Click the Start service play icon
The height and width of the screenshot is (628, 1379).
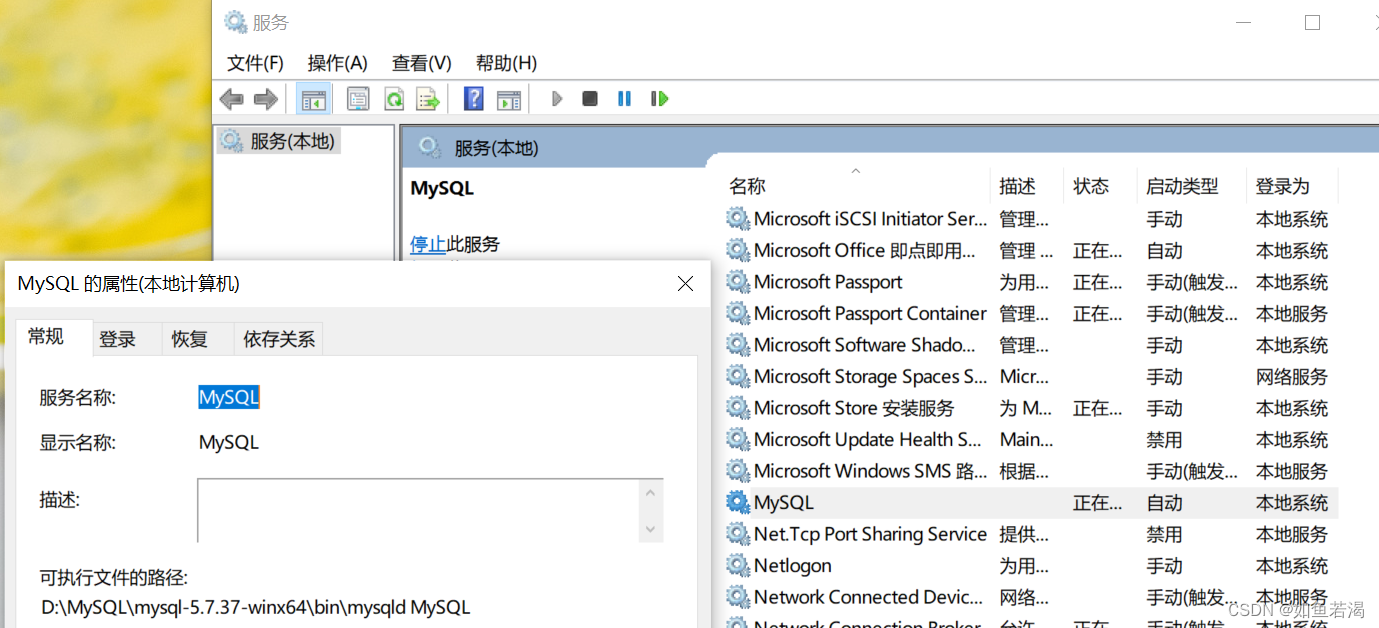[557, 99]
